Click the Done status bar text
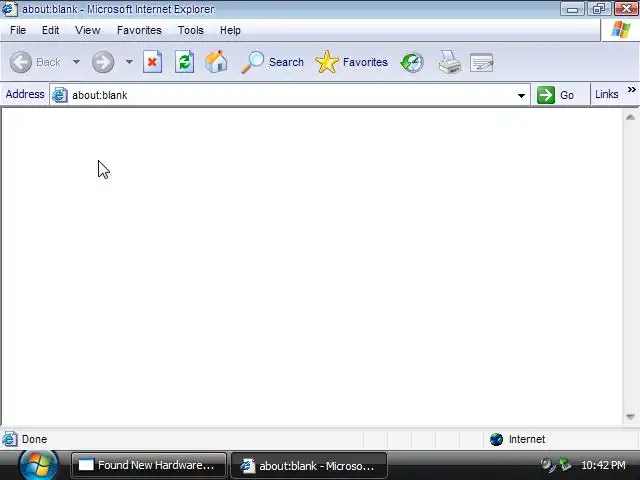640x480 pixels. coord(35,440)
